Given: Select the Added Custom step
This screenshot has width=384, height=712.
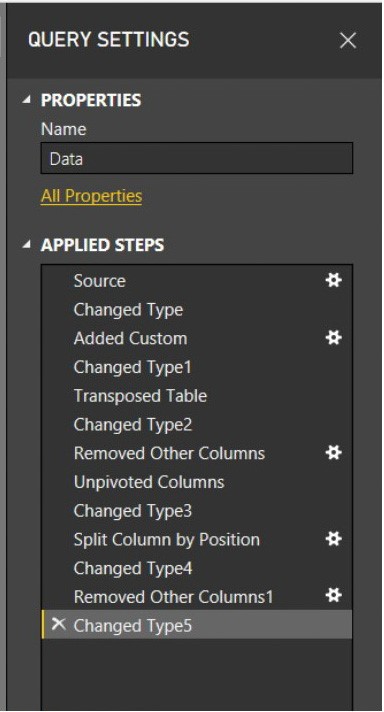Looking at the screenshot, I should 197,338.
